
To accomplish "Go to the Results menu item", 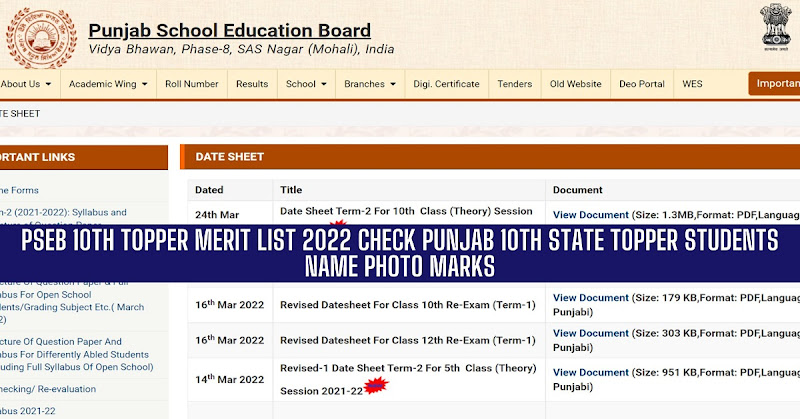I will [x=251, y=84].
